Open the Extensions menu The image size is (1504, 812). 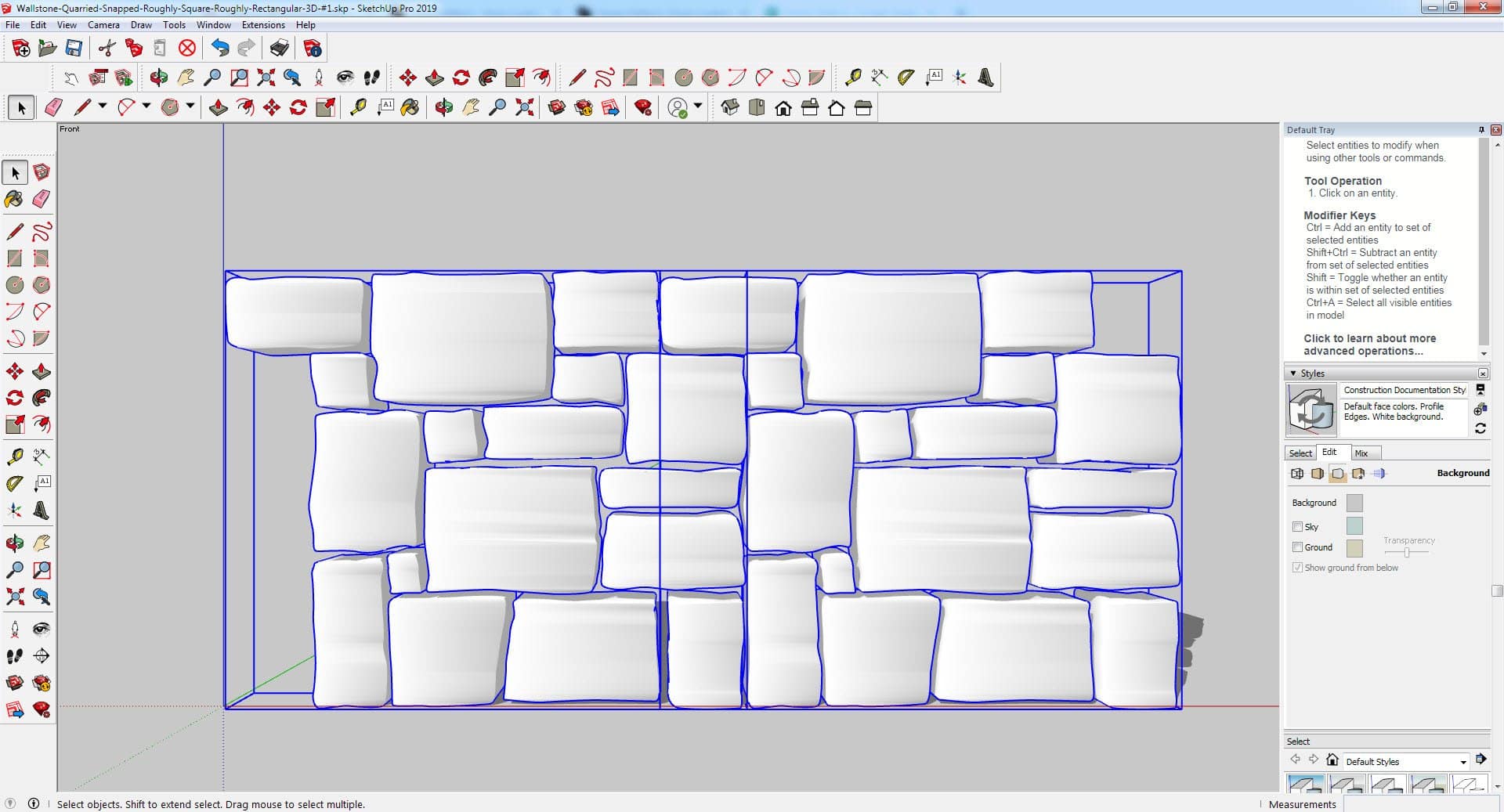click(263, 25)
